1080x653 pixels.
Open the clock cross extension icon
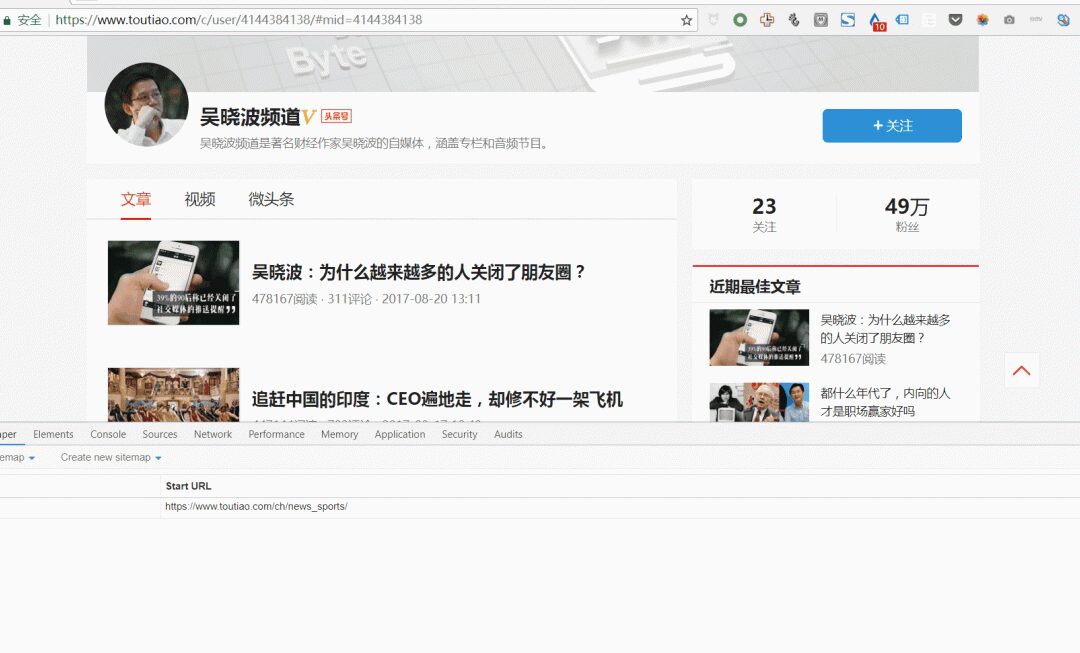click(767, 20)
